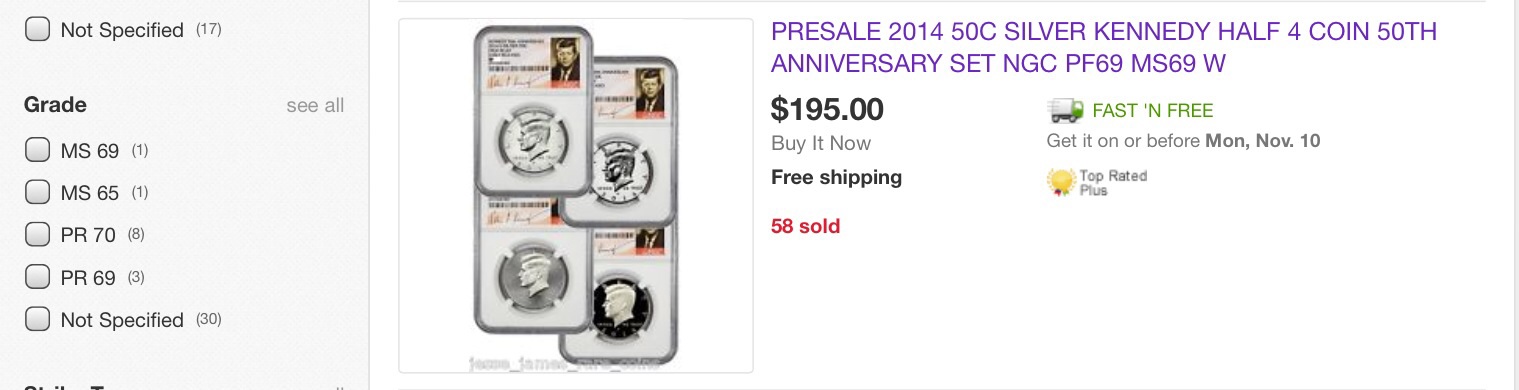The height and width of the screenshot is (390, 1519).
Task: Tick the PR 70 grade filter
Action: click(x=37, y=235)
